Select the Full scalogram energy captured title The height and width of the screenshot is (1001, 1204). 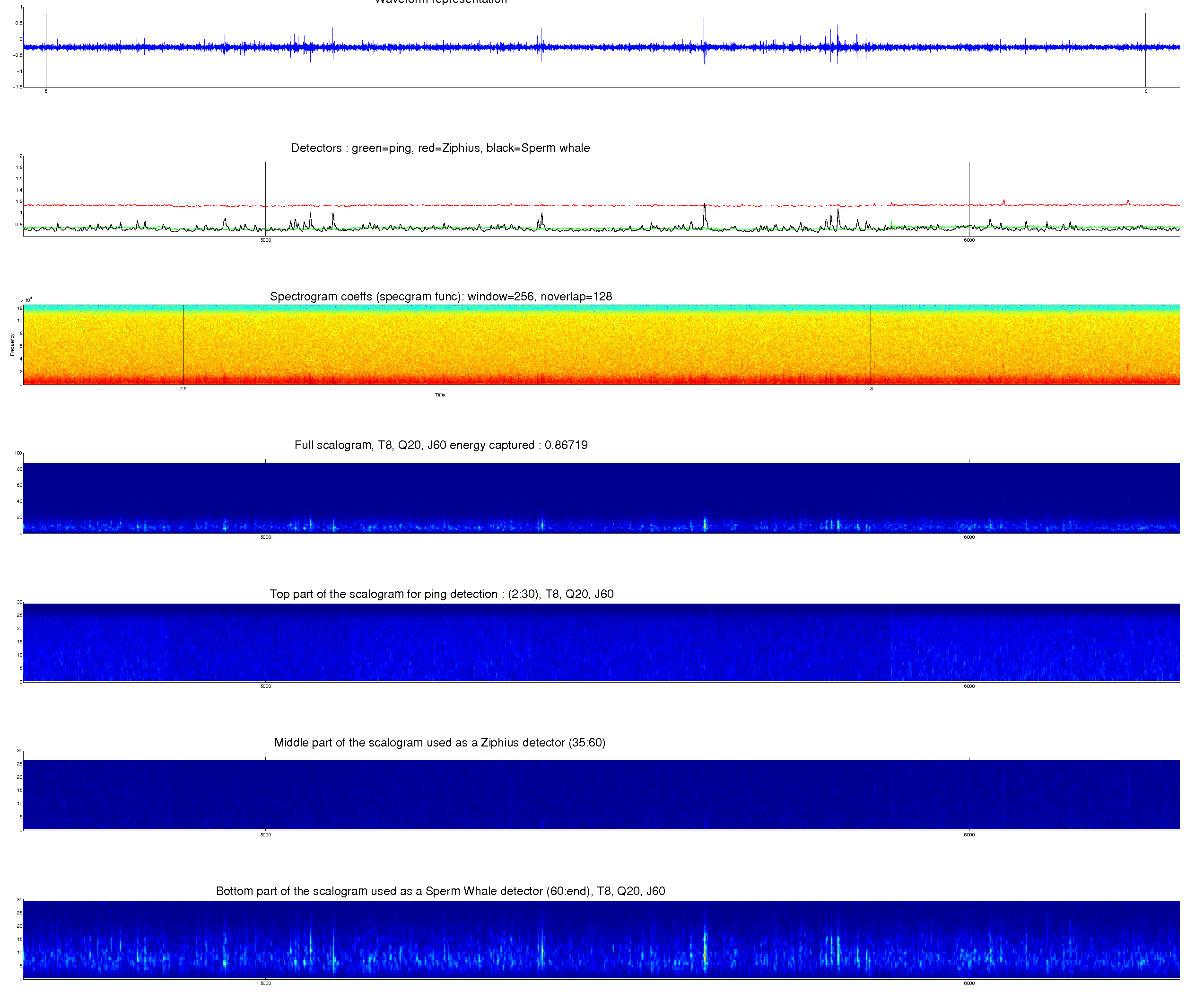tap(440, 445)
